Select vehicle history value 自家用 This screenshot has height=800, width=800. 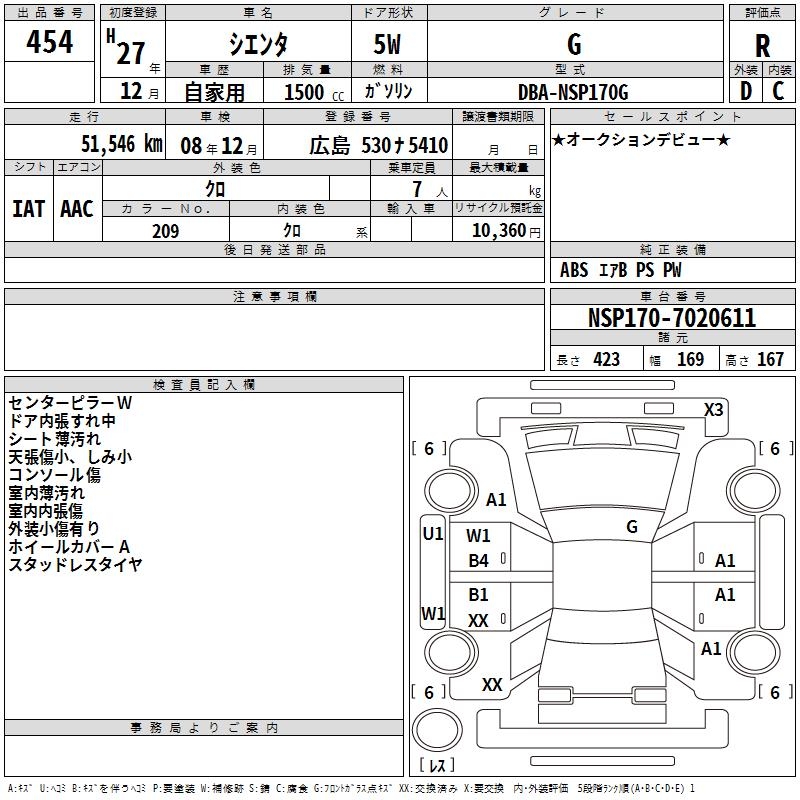[214, 92]
